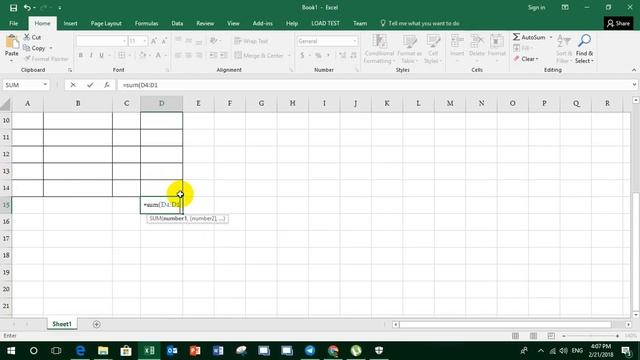Click Sign in at top right
Screen dimensions: 640x360
point(536,7)
